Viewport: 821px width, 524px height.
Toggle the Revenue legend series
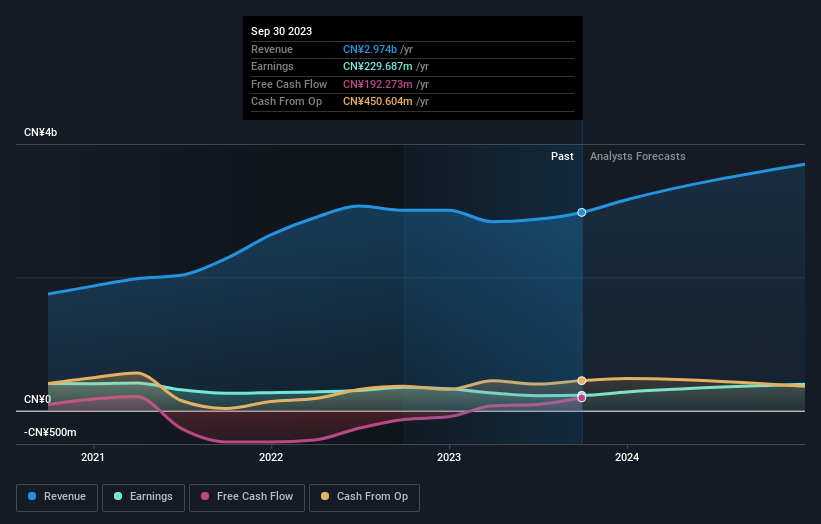tap(57, 497)
